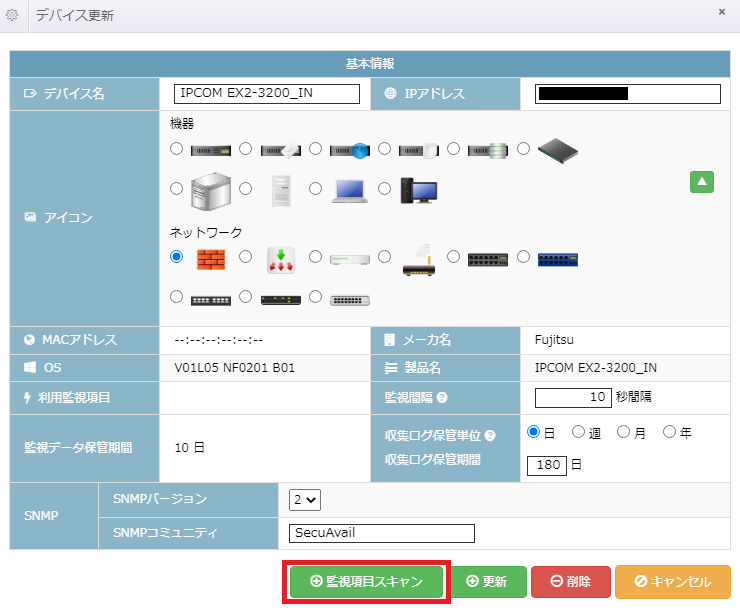Collapse icon list with green arrow button
This screenshot has width=740, height=614.
tap(702, 182)
